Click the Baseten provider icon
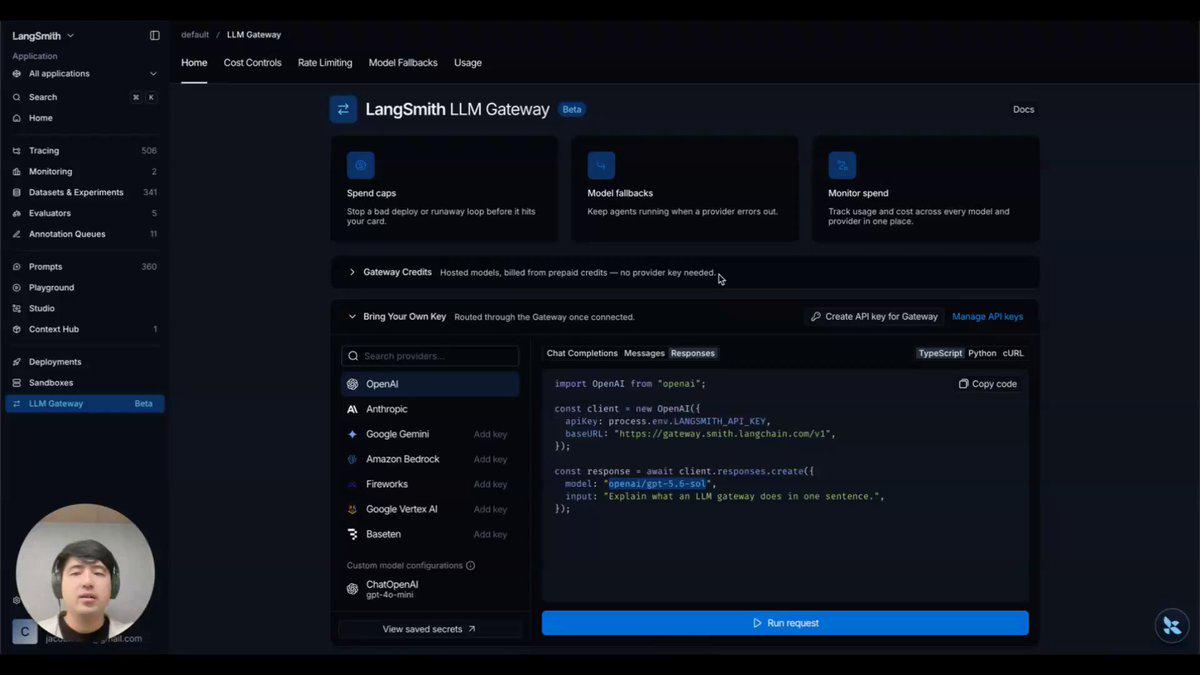 coord(352,534)
